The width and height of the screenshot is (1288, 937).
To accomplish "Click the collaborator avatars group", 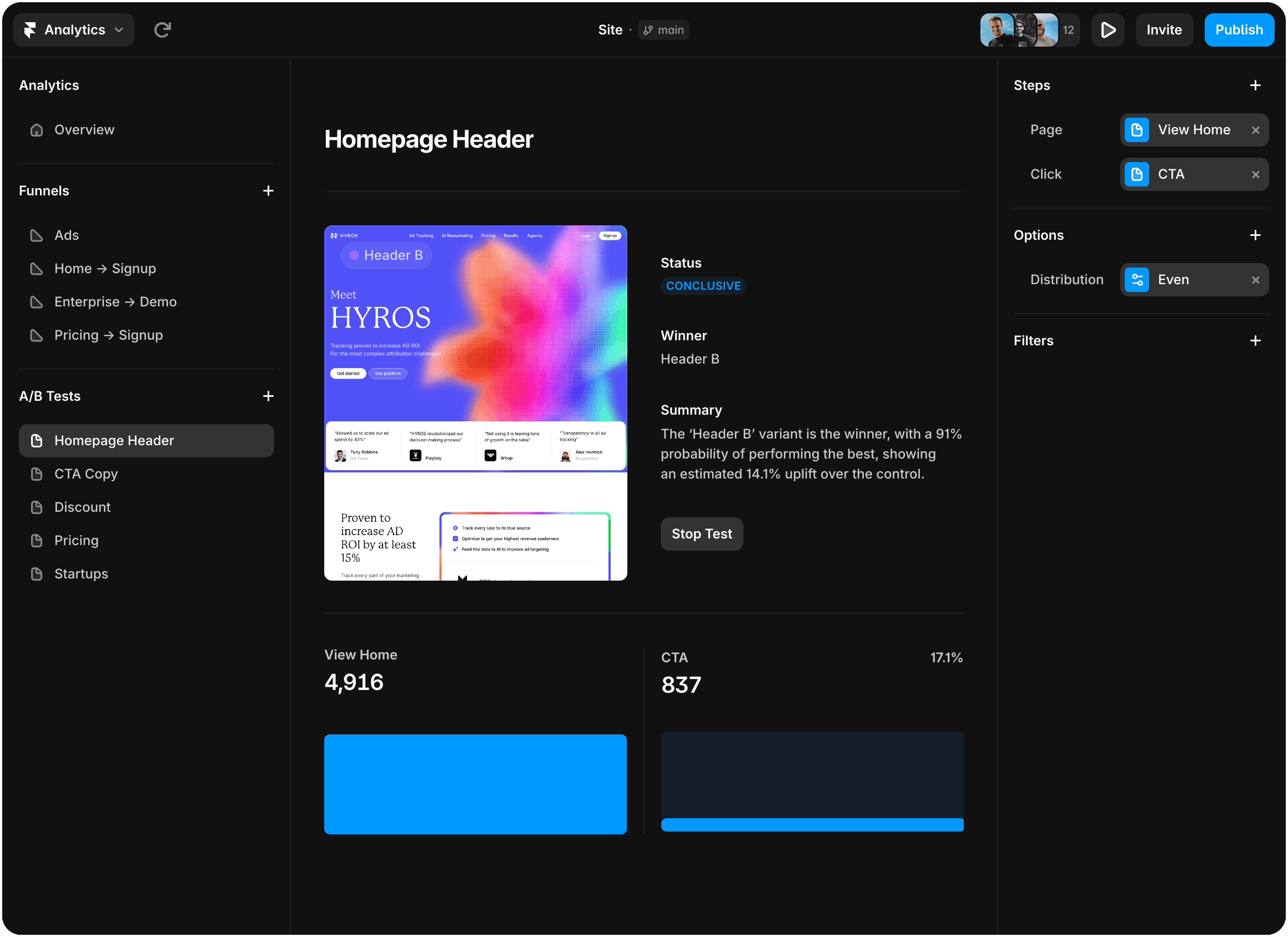I will [1019, 30].
